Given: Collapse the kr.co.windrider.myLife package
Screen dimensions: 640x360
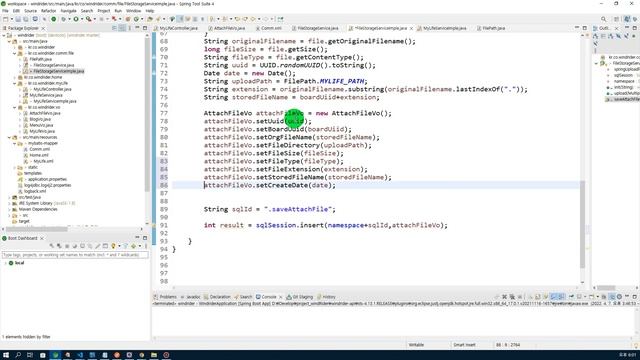Looking at the screenshot, I should point(15,83).
